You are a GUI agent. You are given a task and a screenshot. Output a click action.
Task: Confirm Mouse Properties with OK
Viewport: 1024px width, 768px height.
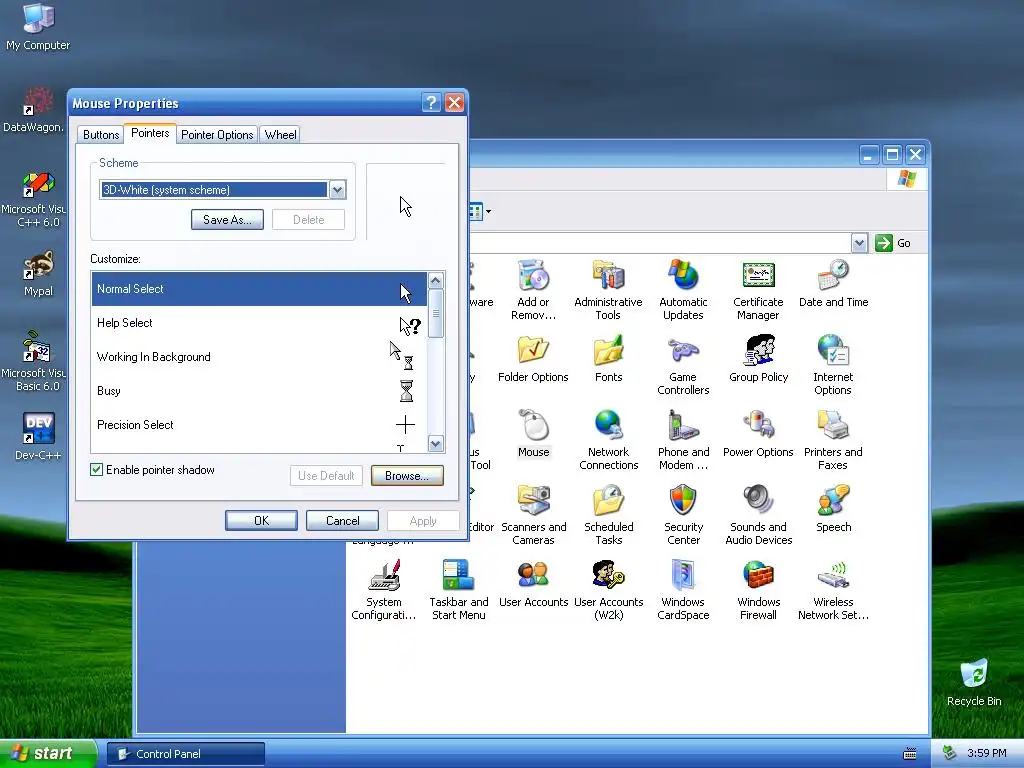tap(261, 520)
